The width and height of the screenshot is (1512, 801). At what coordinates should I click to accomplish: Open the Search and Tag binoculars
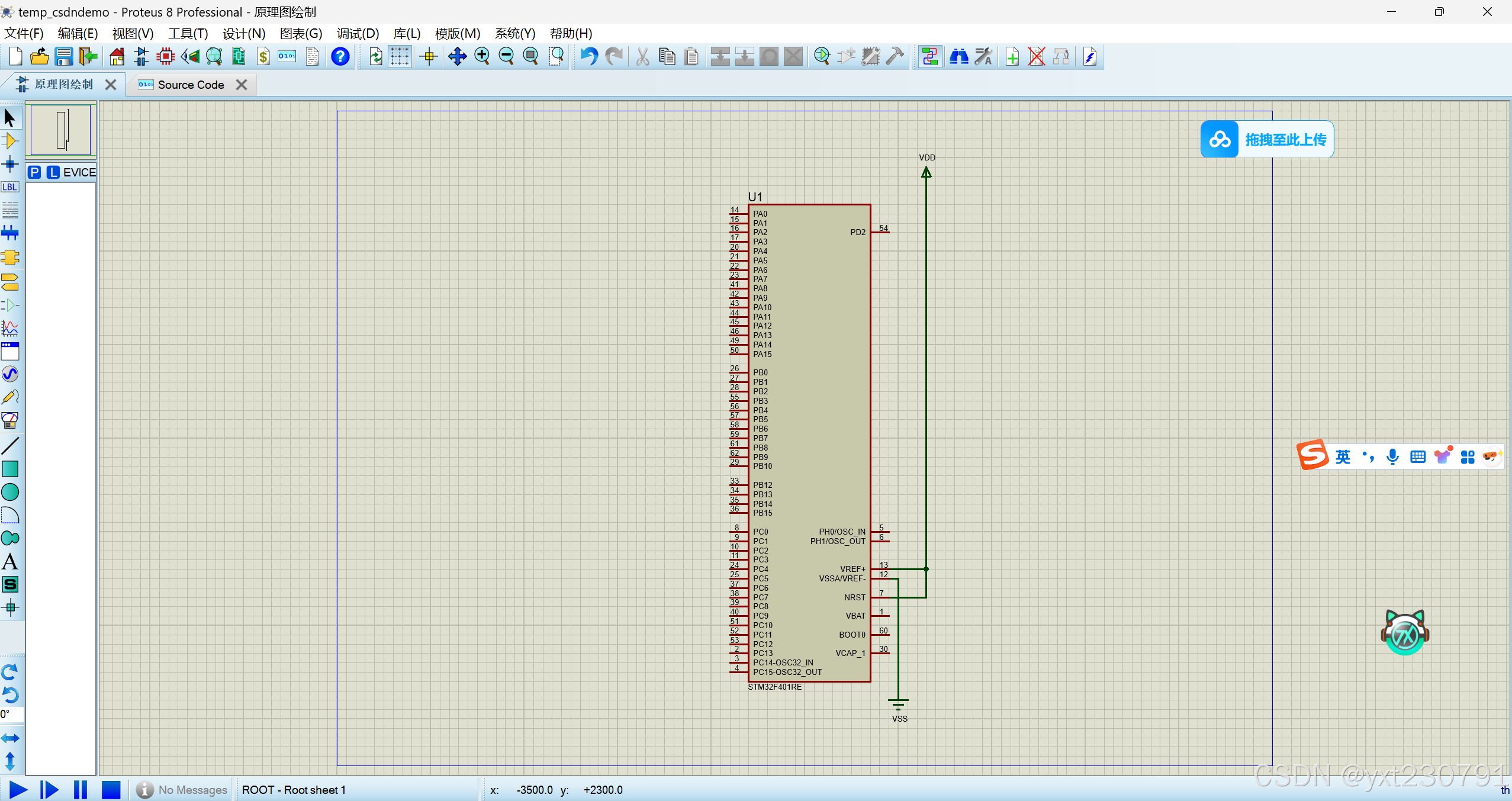[958, 57]
